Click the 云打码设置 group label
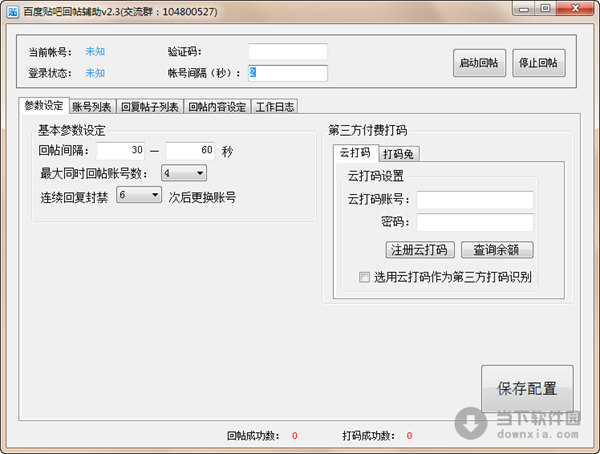600x454 pixels. pos(375,176)
